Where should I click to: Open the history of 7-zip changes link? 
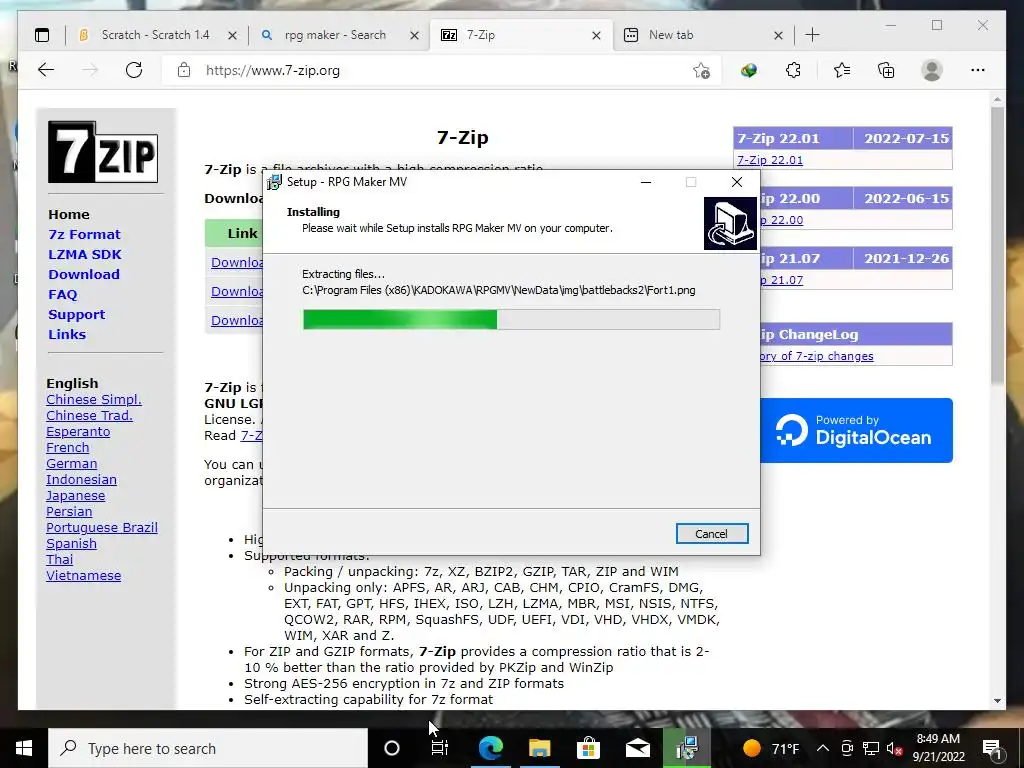point(817,356)
